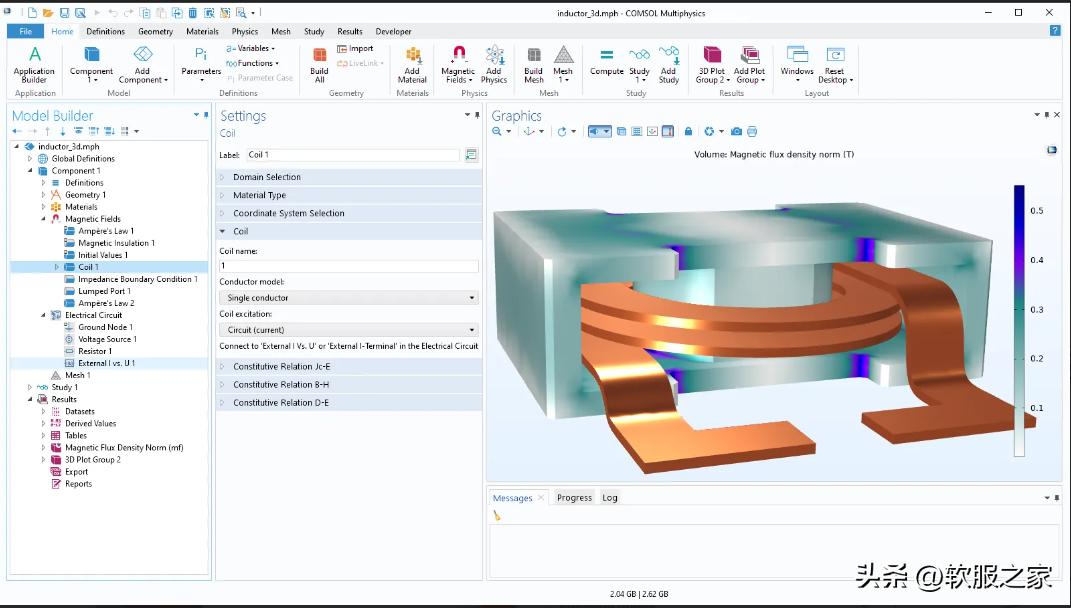The image size is (1071, 608).
Task: Click move up arrow in Model Builder toolbar
Action: tap(47, 130)
